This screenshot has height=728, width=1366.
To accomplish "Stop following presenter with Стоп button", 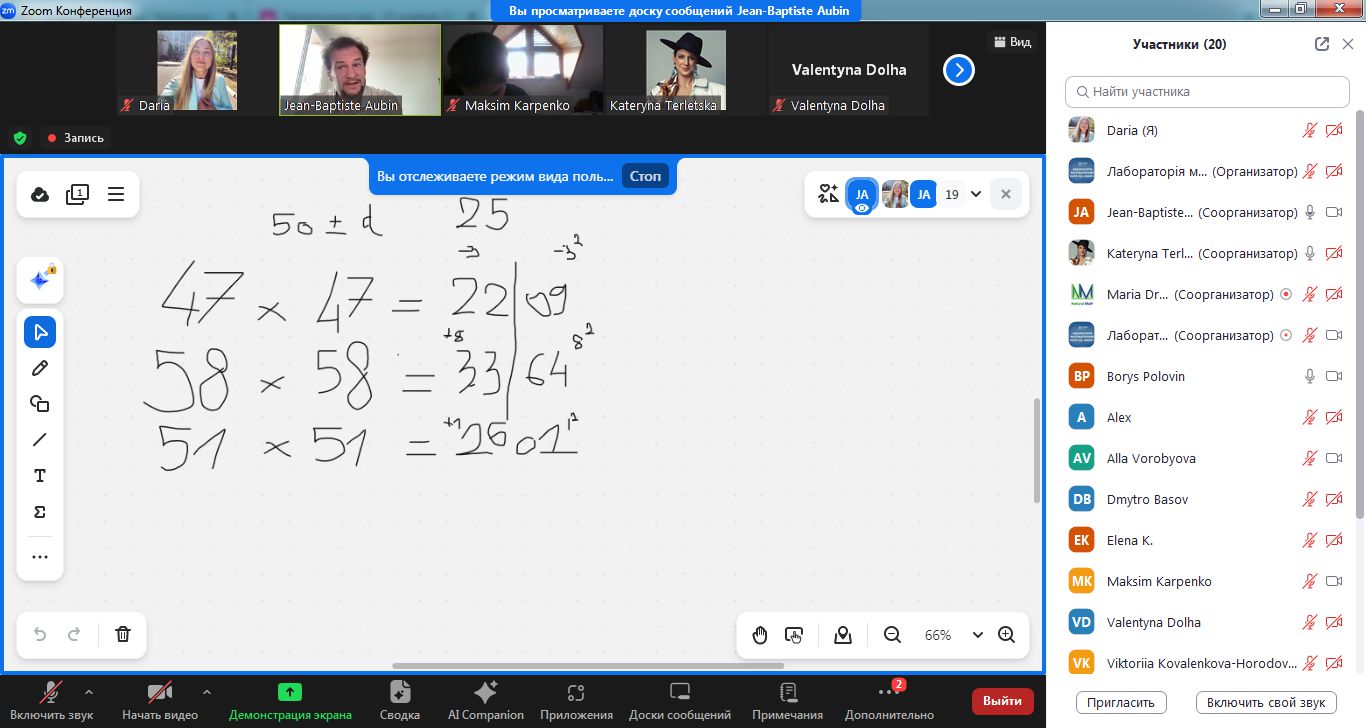I will pyautogui.click(x=645, y=176).
